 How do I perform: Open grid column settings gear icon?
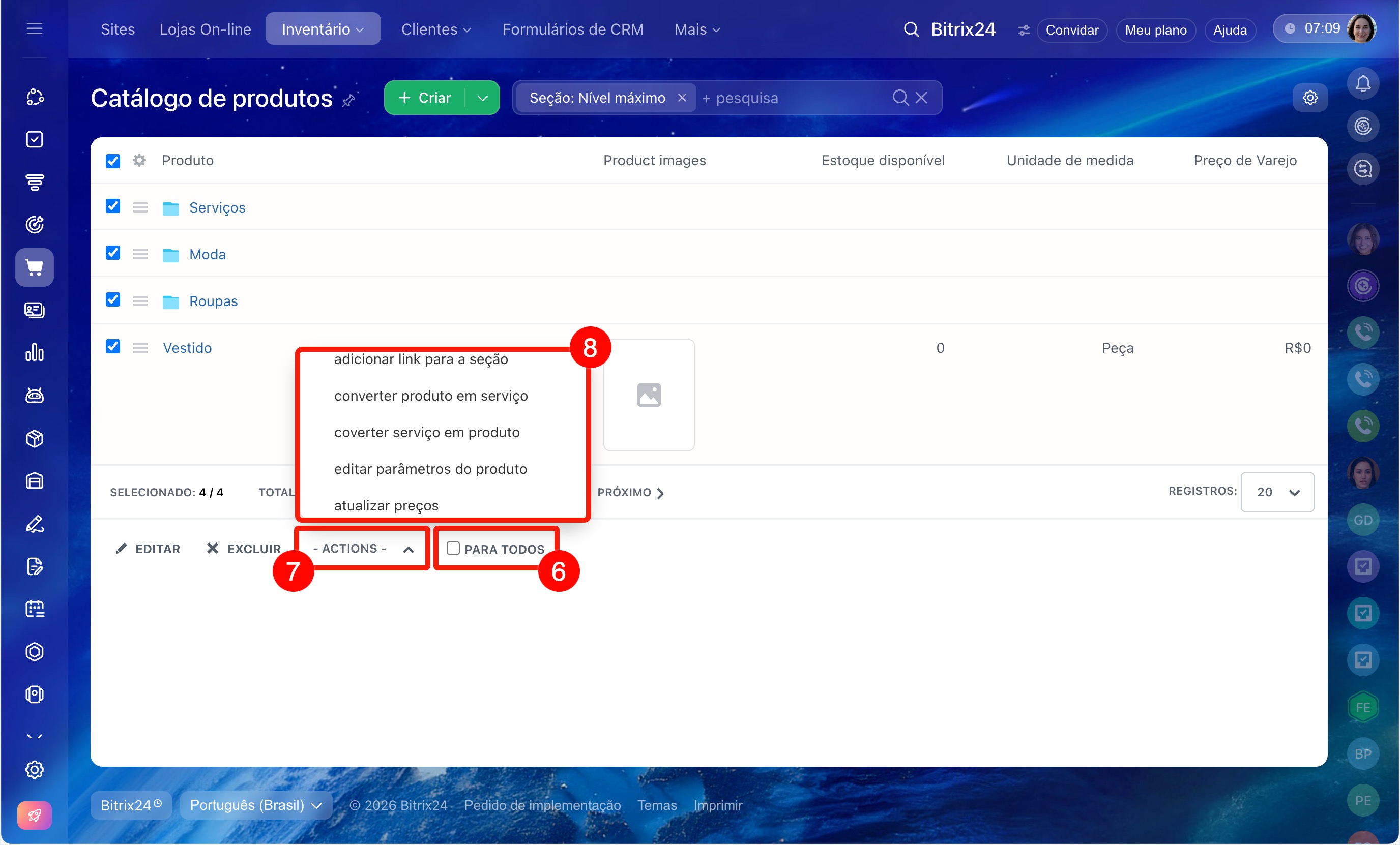(x=139, y=161)
